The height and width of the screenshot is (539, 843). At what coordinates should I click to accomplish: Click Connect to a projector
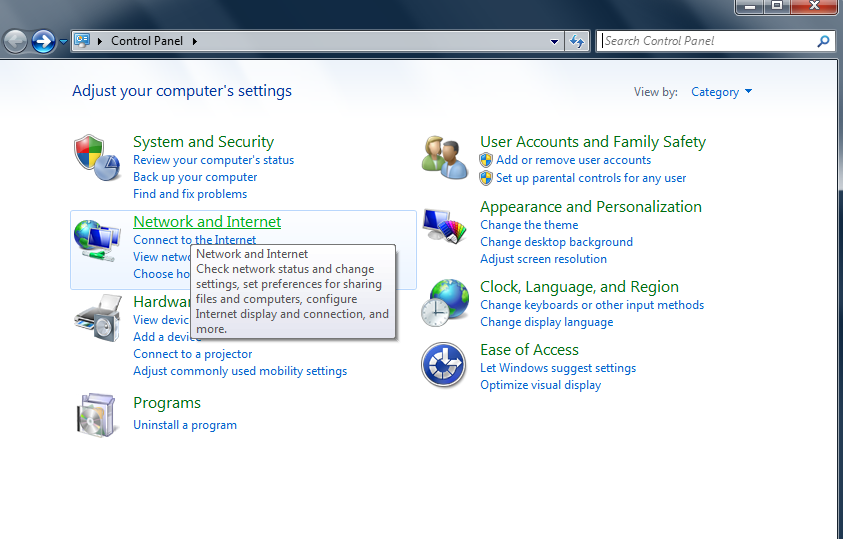[x=192, y=354]
